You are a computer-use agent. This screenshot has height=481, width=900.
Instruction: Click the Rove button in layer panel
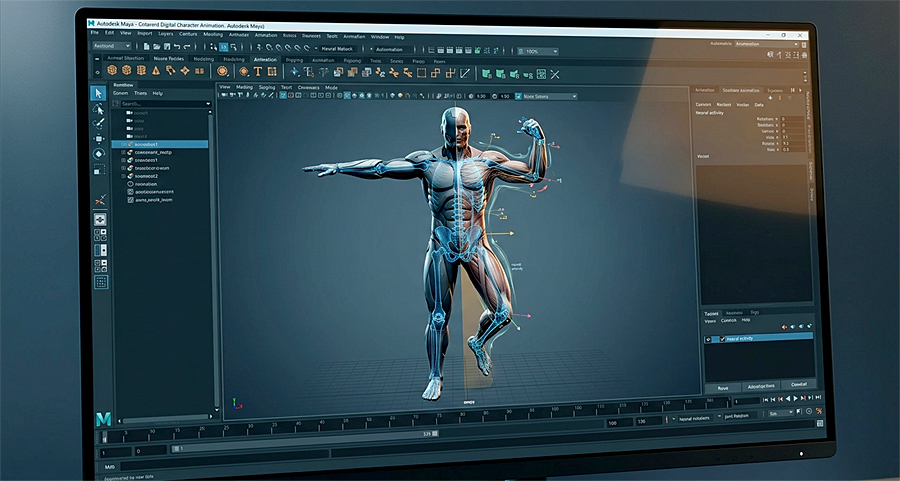tap(723, 388)
